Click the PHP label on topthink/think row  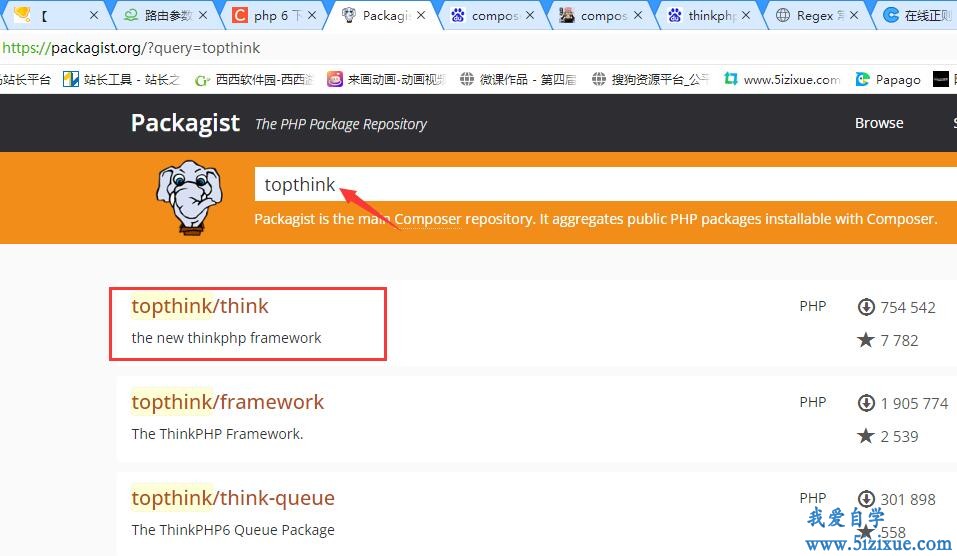pos(812,306)
